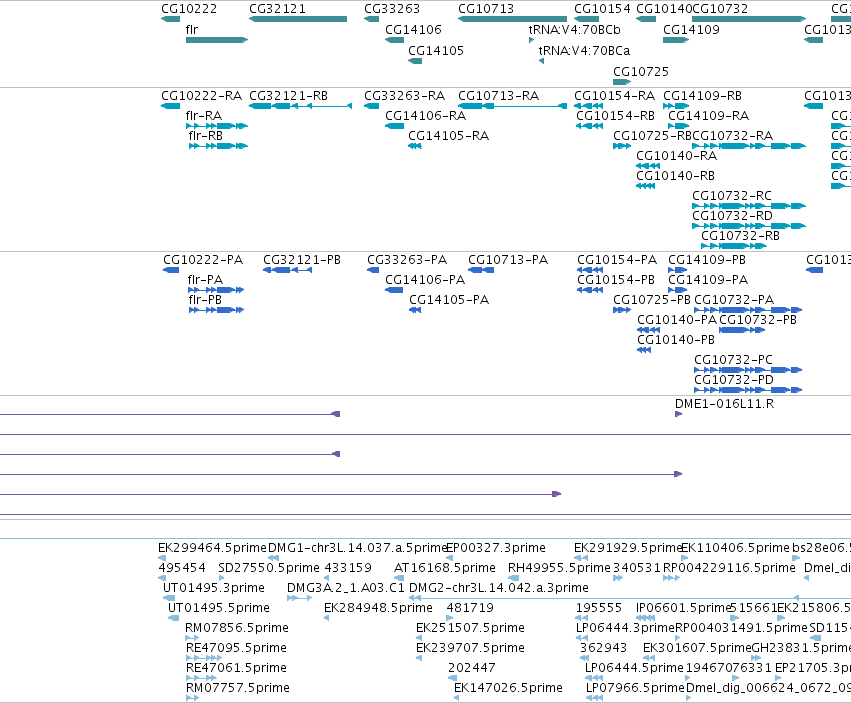Click the flr-PB protein label
The image size is (851, 703).
206,300
